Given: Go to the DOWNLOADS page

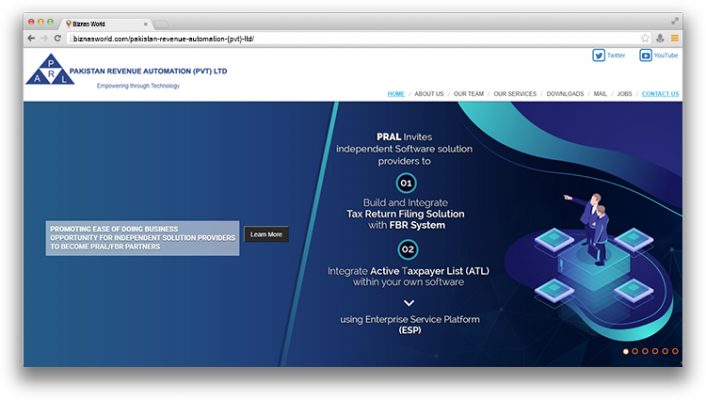Looking at the screenshot, I should tap(565, 94).
